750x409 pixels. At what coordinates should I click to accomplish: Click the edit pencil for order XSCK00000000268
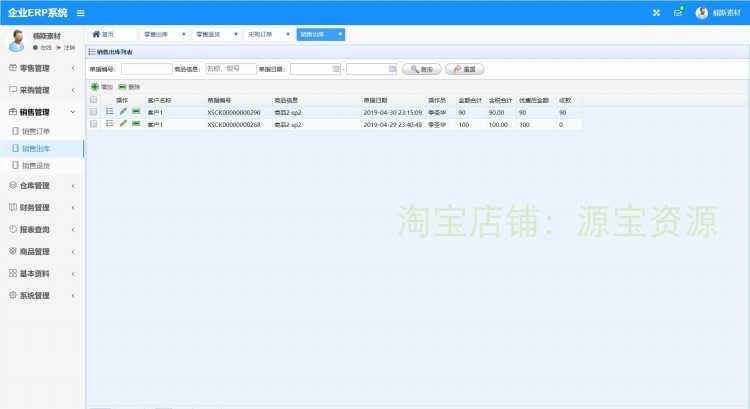tap(123, 124)
